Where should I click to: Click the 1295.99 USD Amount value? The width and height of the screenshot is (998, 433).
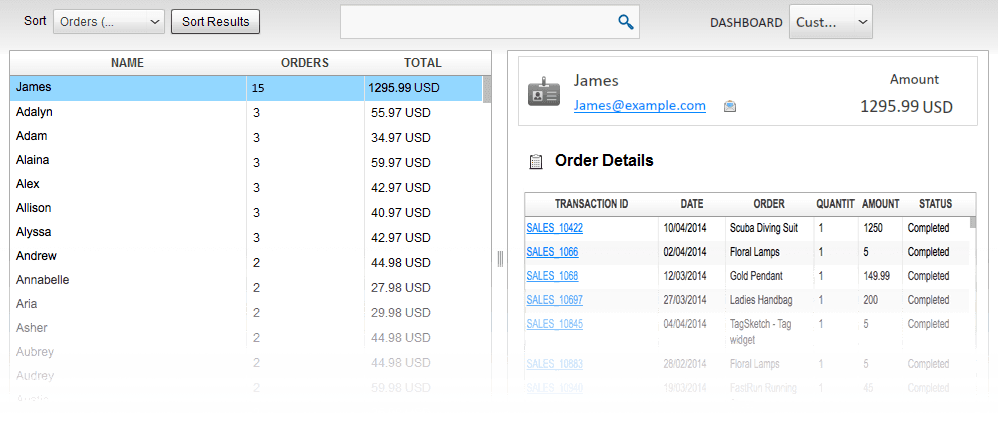(906, 106)
